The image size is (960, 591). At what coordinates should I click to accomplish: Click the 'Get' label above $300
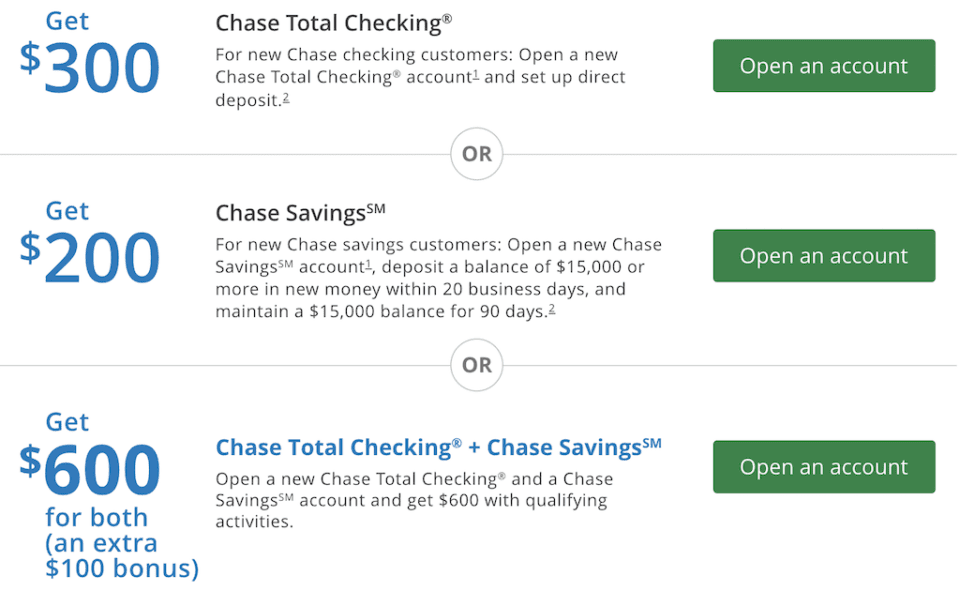(66, 21)
